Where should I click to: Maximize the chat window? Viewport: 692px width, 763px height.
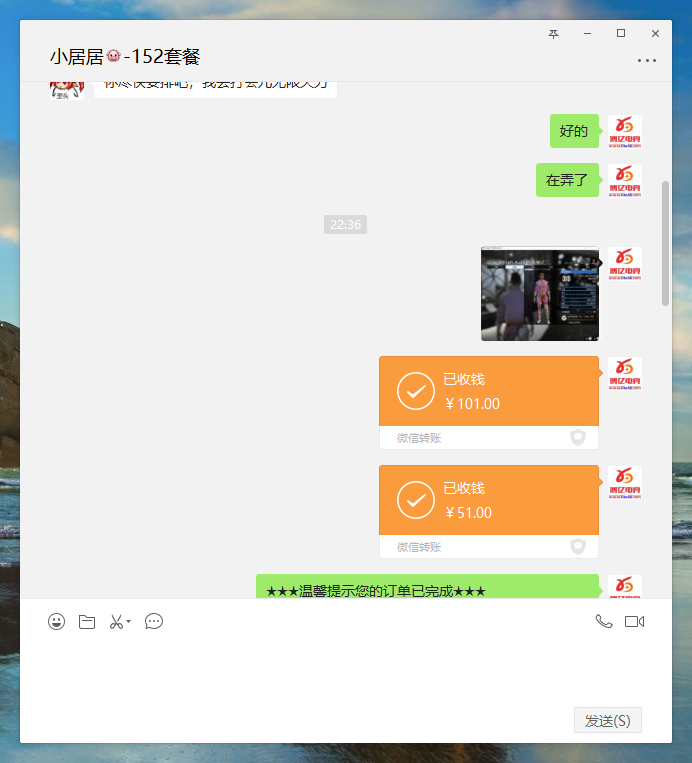pyautogui.click(x=621, y=33)
